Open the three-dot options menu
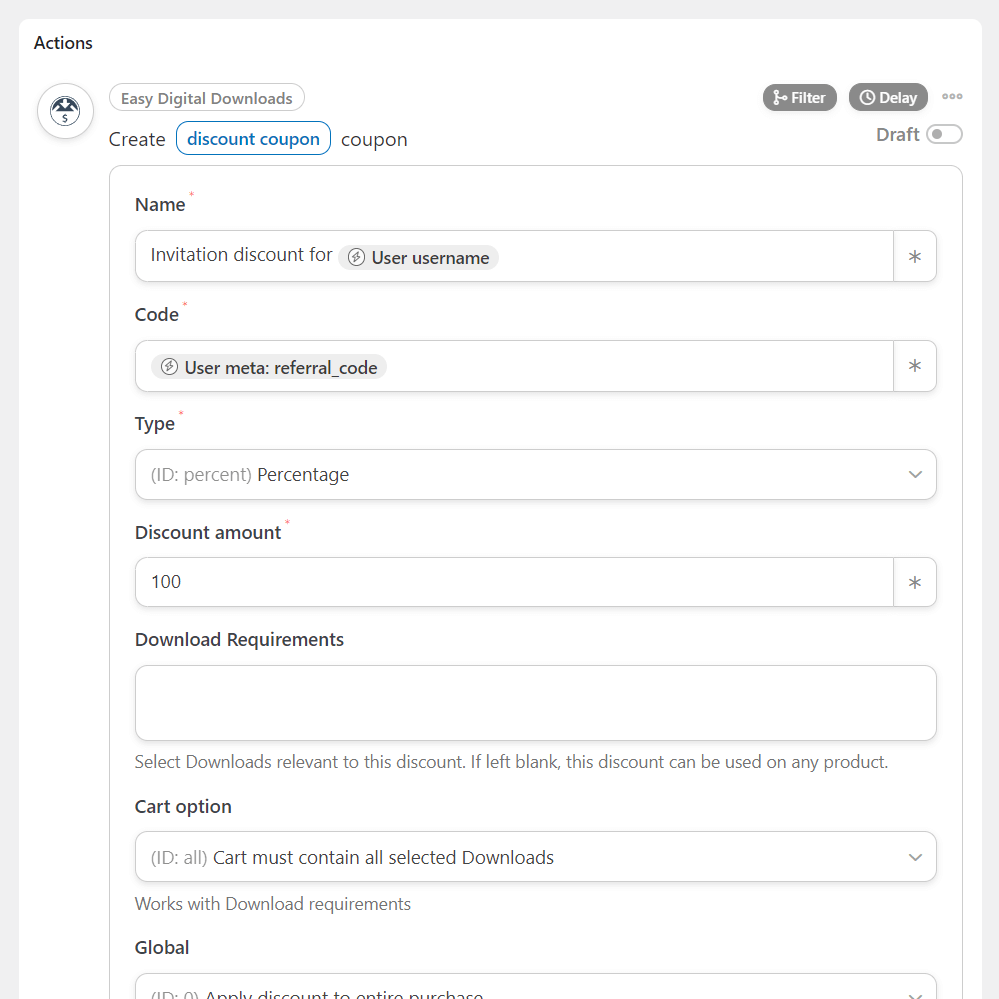Image resolution: width=999 pixels, height=999 pixels. pyautogui.click(x=952, y=96)
